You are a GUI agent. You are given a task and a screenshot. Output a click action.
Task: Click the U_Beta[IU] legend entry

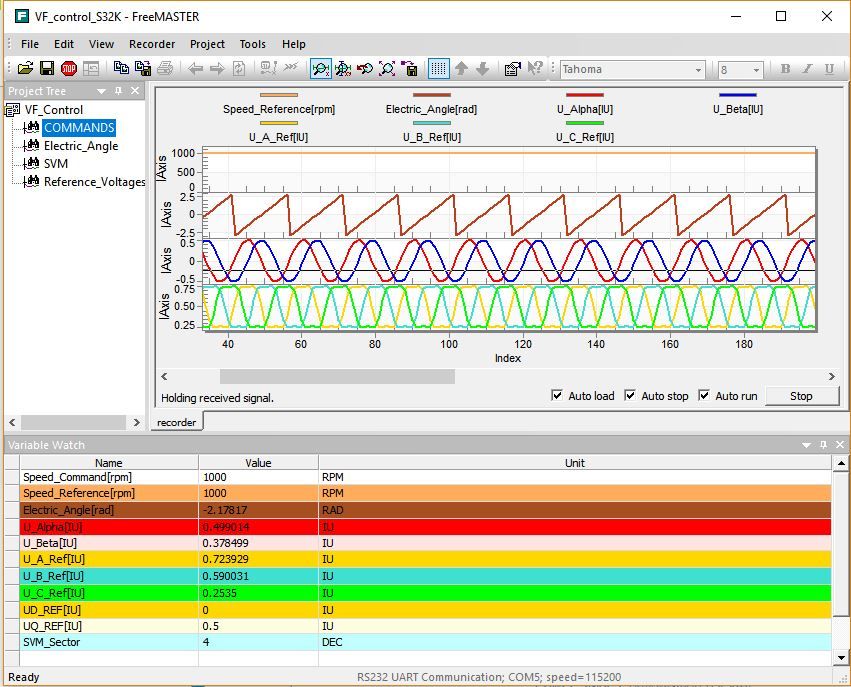pyautogui.click(x=738, y=104)
